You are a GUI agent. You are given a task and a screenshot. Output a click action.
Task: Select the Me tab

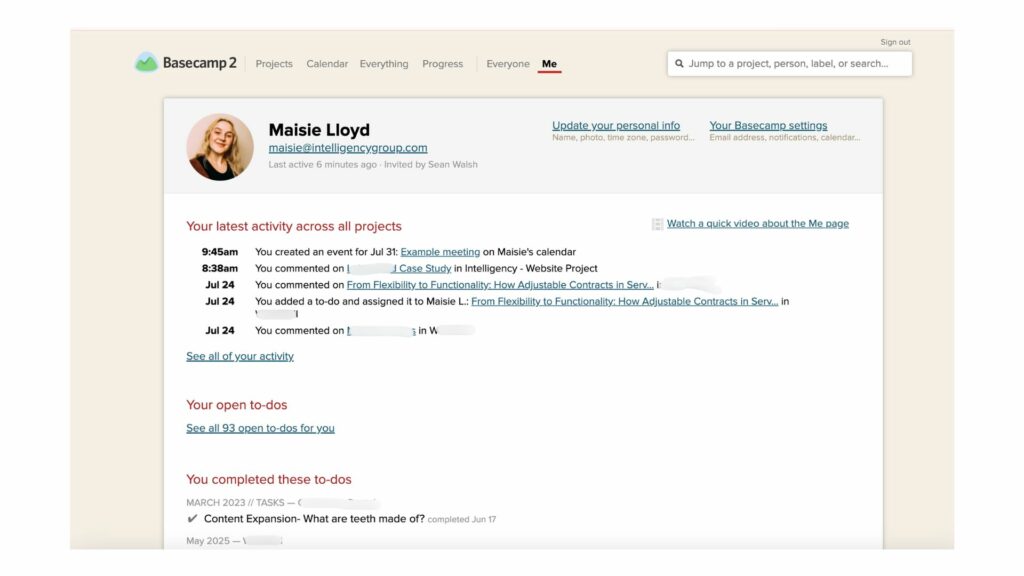coord(549,63)
